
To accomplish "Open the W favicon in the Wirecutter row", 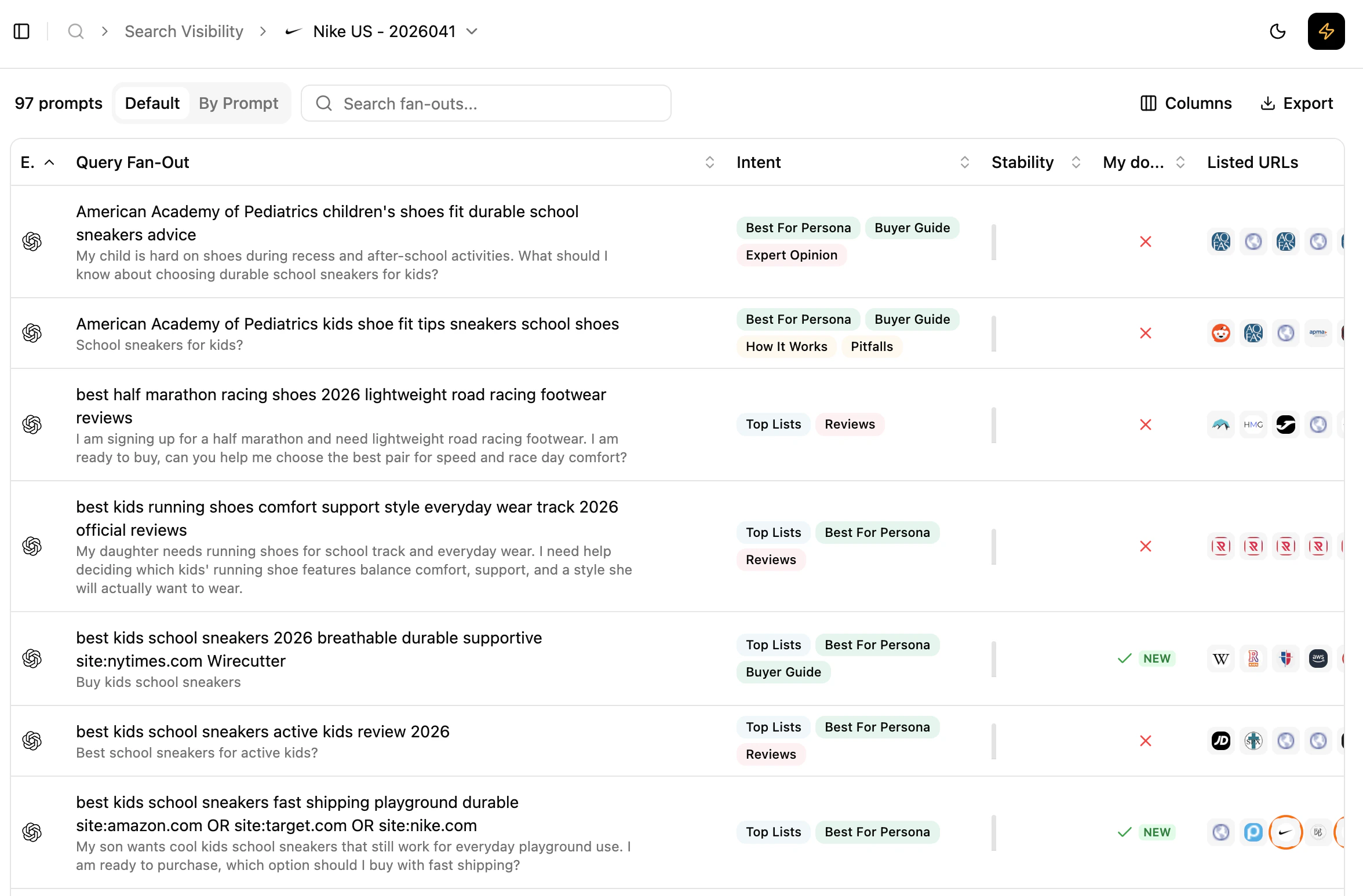I will coord(1221,659).
